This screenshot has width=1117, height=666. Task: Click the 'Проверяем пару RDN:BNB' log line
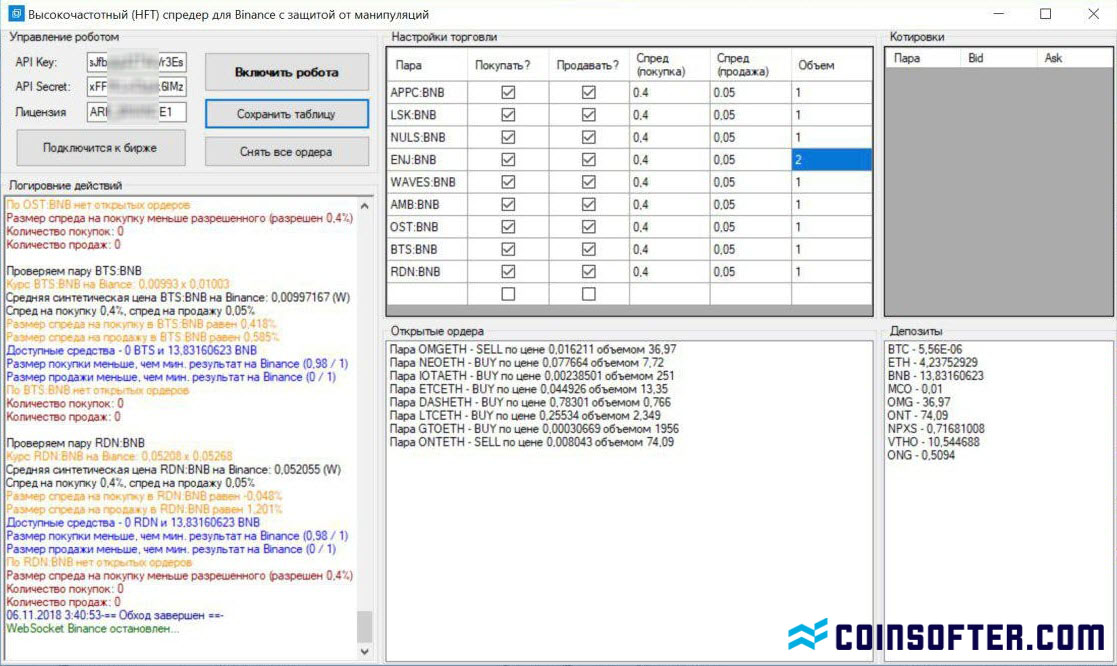pyautogui.click(x=76, y=443)
